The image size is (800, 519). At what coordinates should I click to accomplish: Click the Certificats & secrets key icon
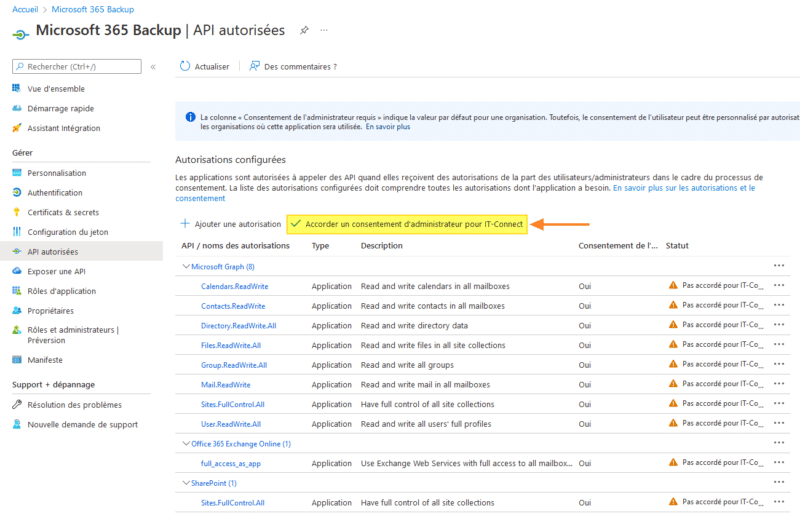click(x=17, y=212)
